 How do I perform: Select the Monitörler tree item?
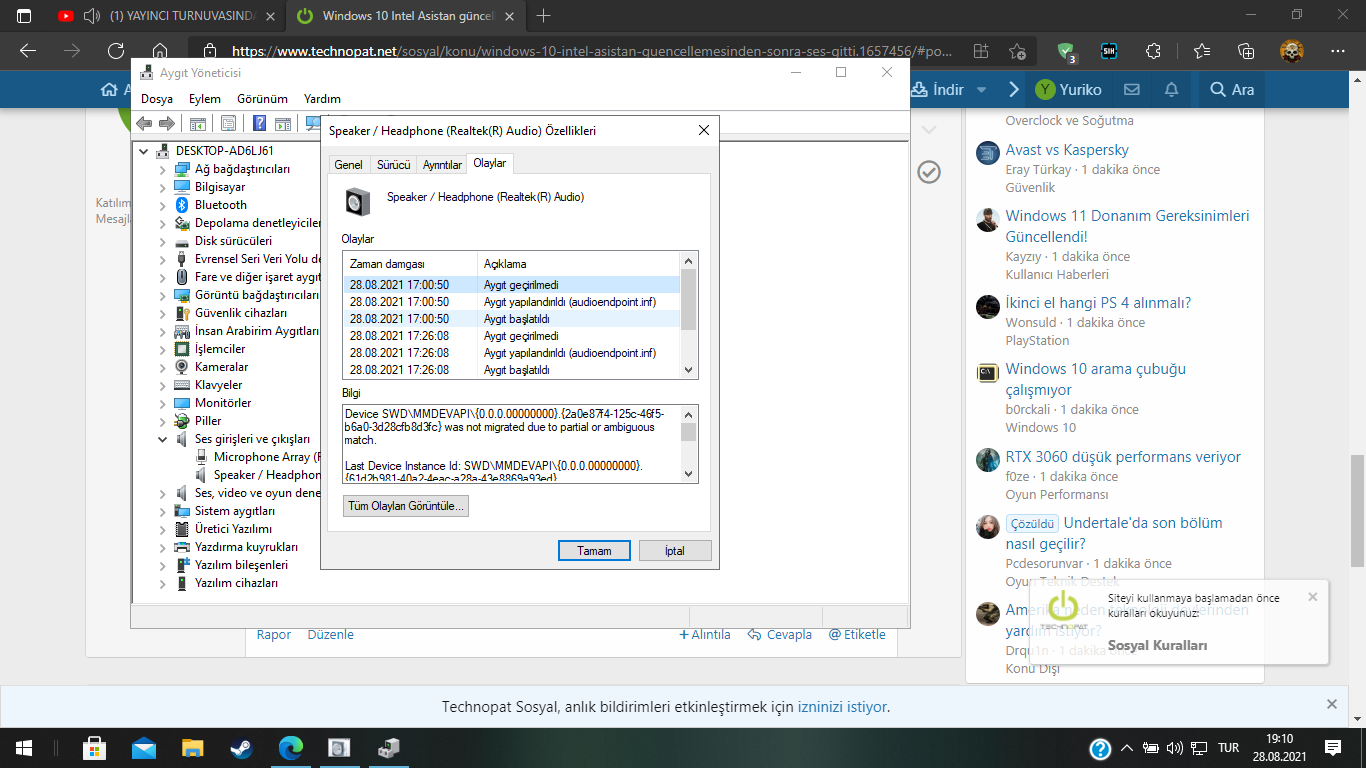[222, 403]
